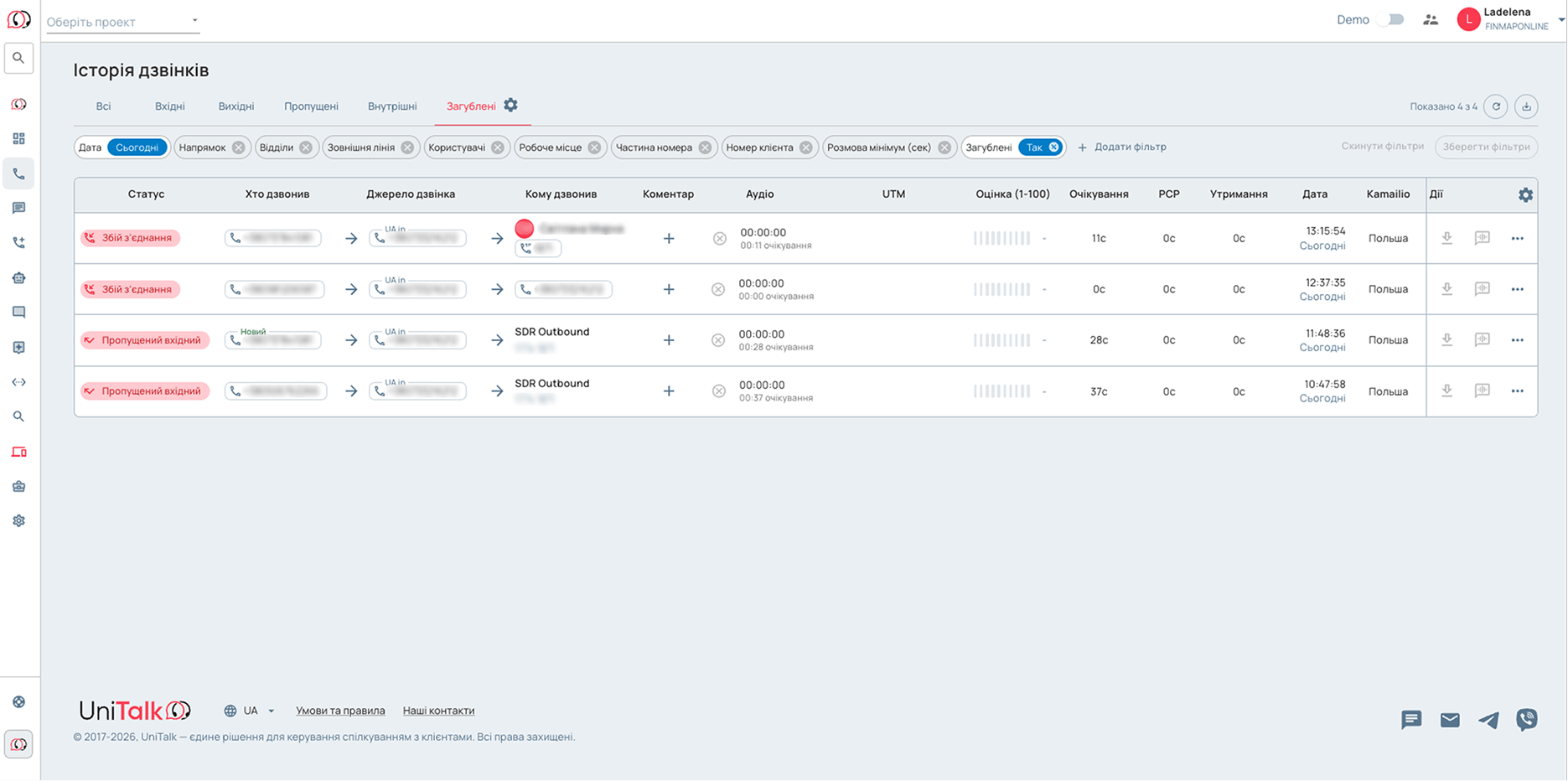Open the call history phone icon in sidebar
The image size is (1568, 781).
point(18,173)
